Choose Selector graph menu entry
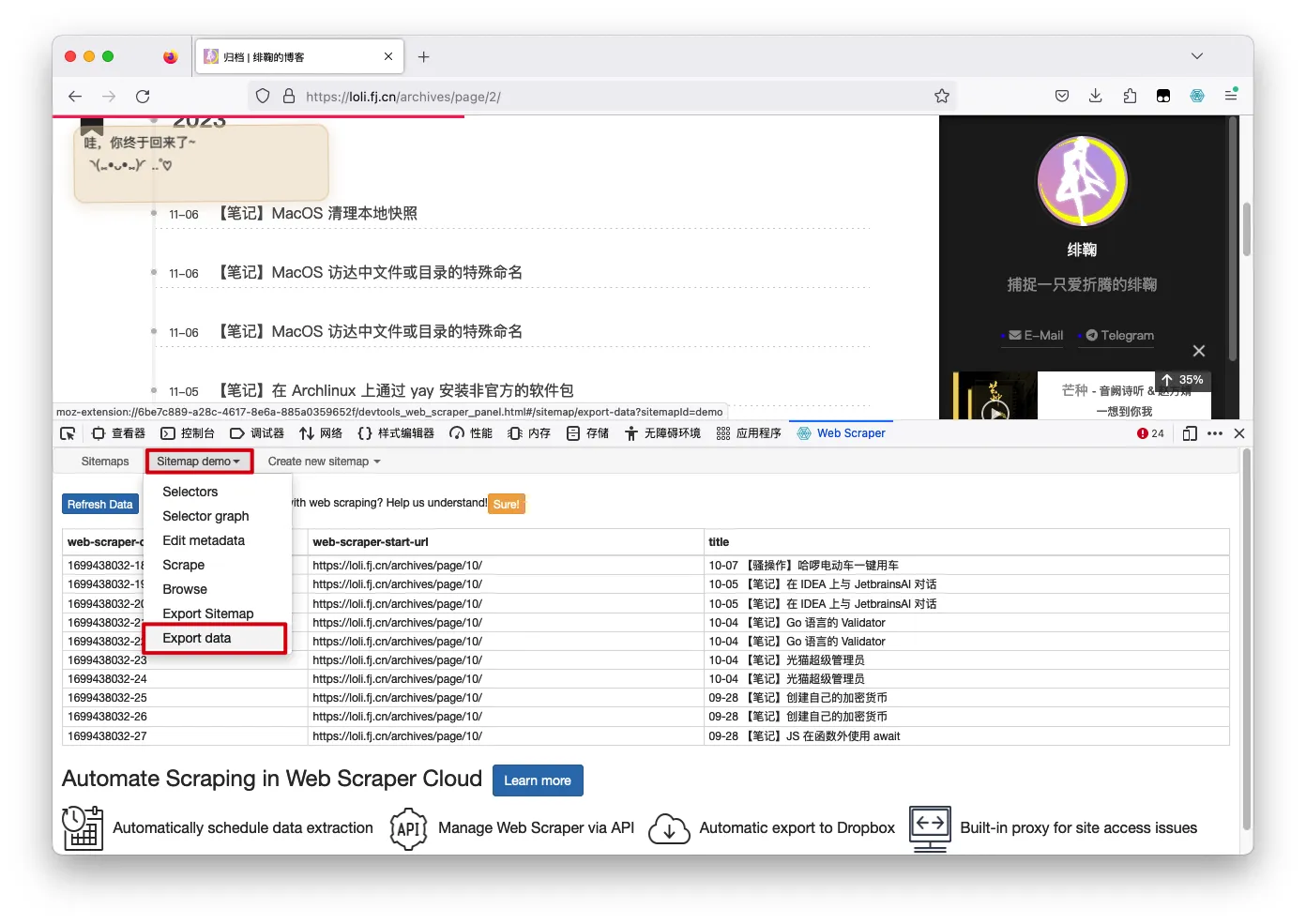The height and width of the screenshot is (924, 1306). (205, 516)
